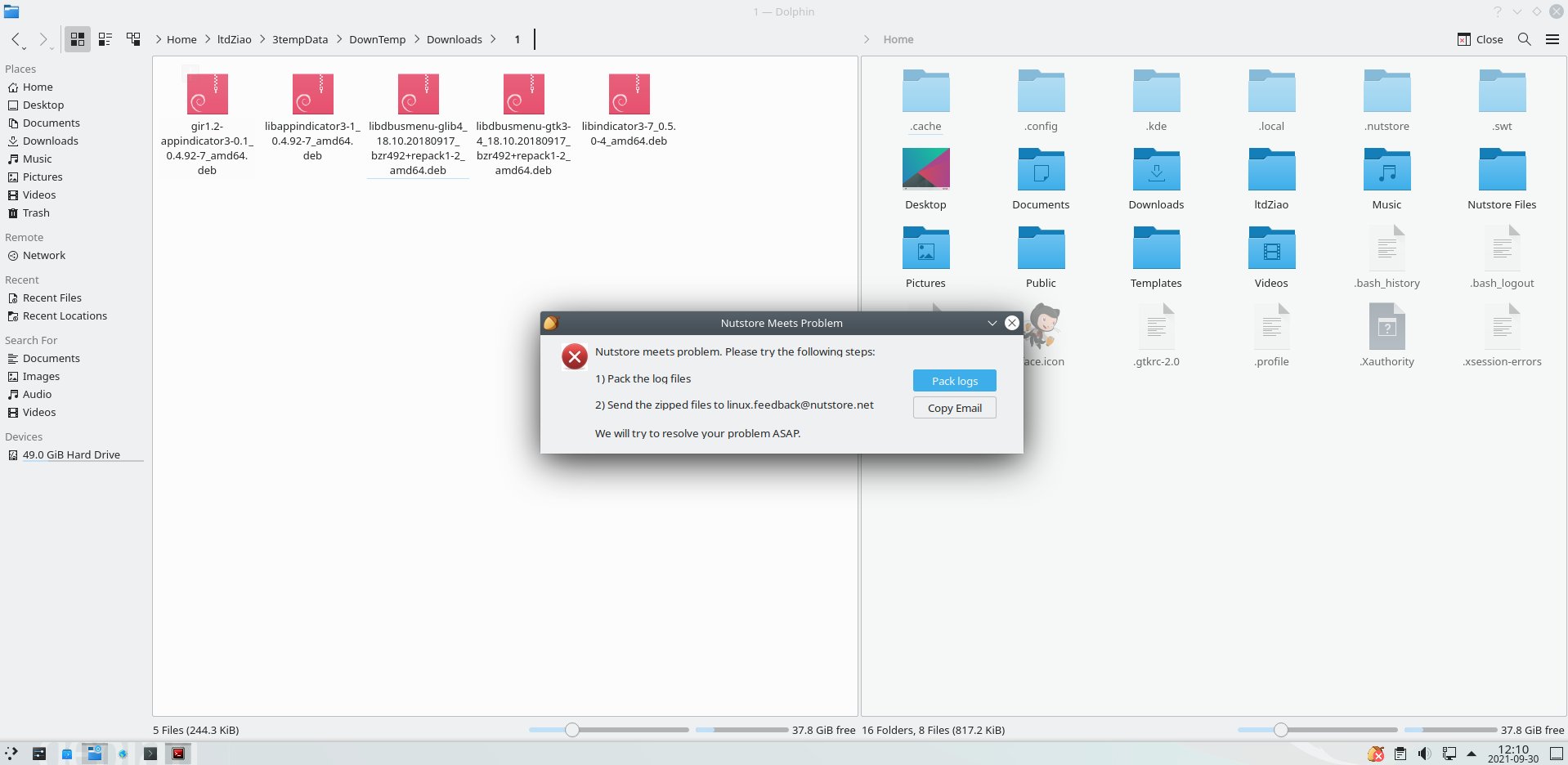This screenshot has width=1568, height=765.
Task: Select libindicator3-7 deb package file
Action: pyautogui.click(x=629, y=109)
